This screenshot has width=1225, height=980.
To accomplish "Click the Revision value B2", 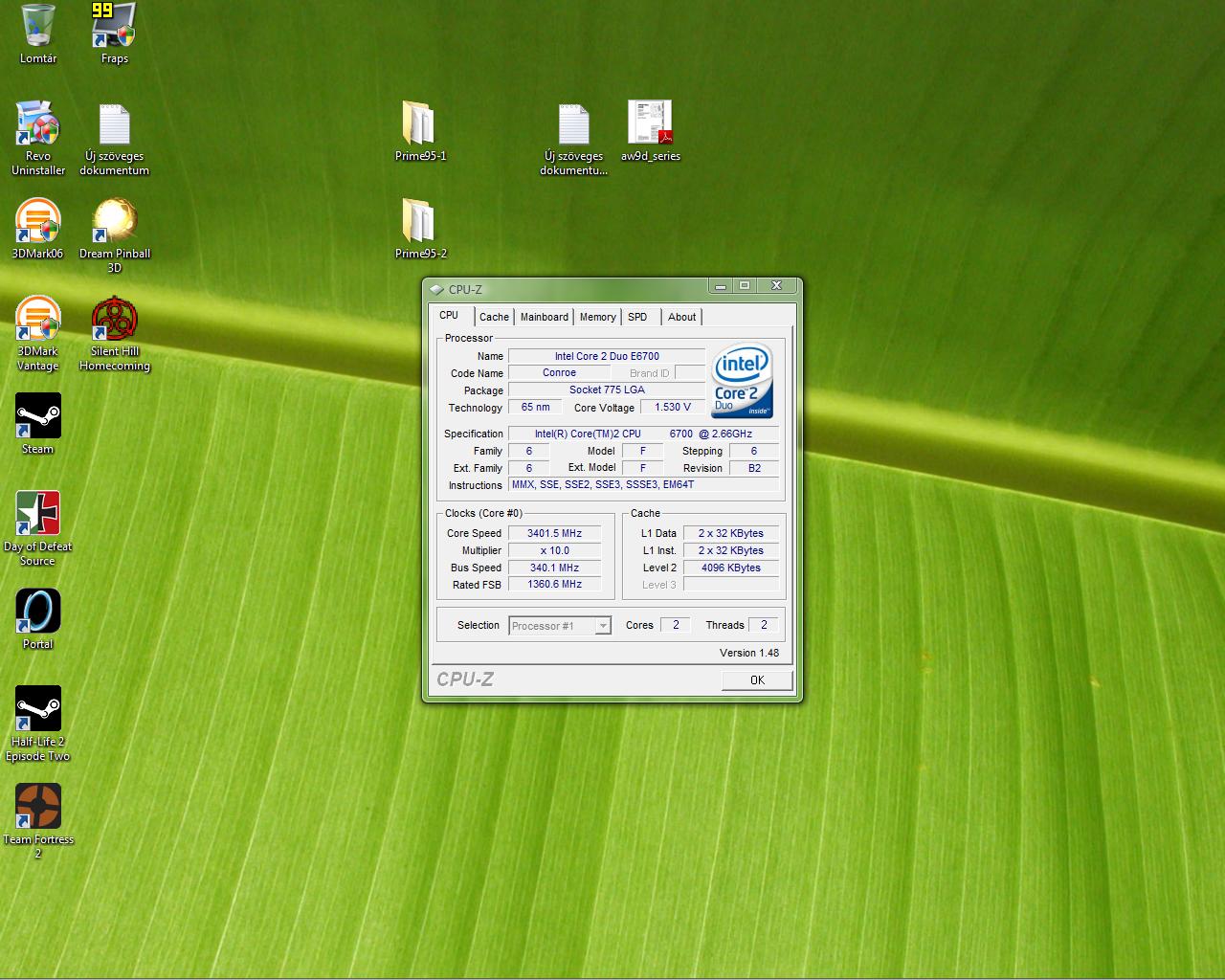I will click(x=754, y=468).
